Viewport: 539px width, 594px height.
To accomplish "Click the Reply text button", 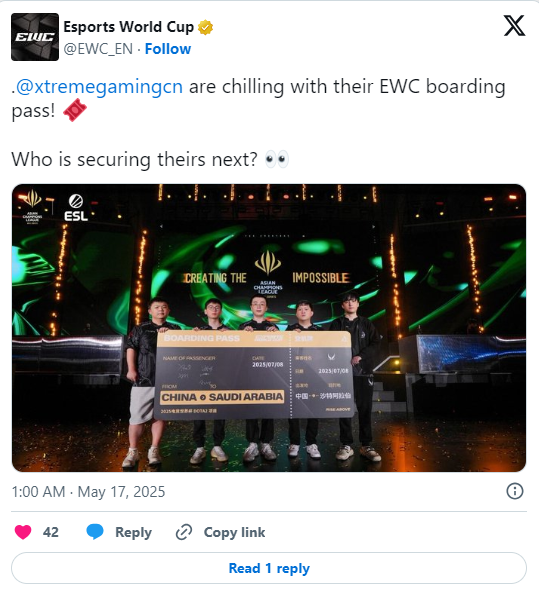I will click(x=133, y=532).
